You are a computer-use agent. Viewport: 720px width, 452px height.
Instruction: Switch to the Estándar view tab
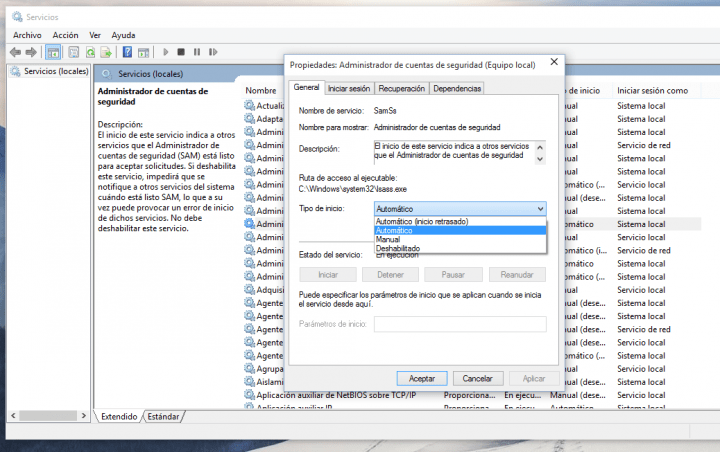pos(163,416)
